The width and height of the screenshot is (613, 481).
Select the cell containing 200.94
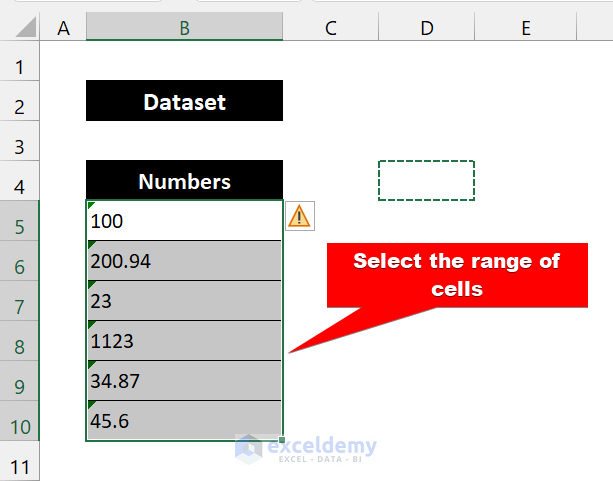click(185, 261)
